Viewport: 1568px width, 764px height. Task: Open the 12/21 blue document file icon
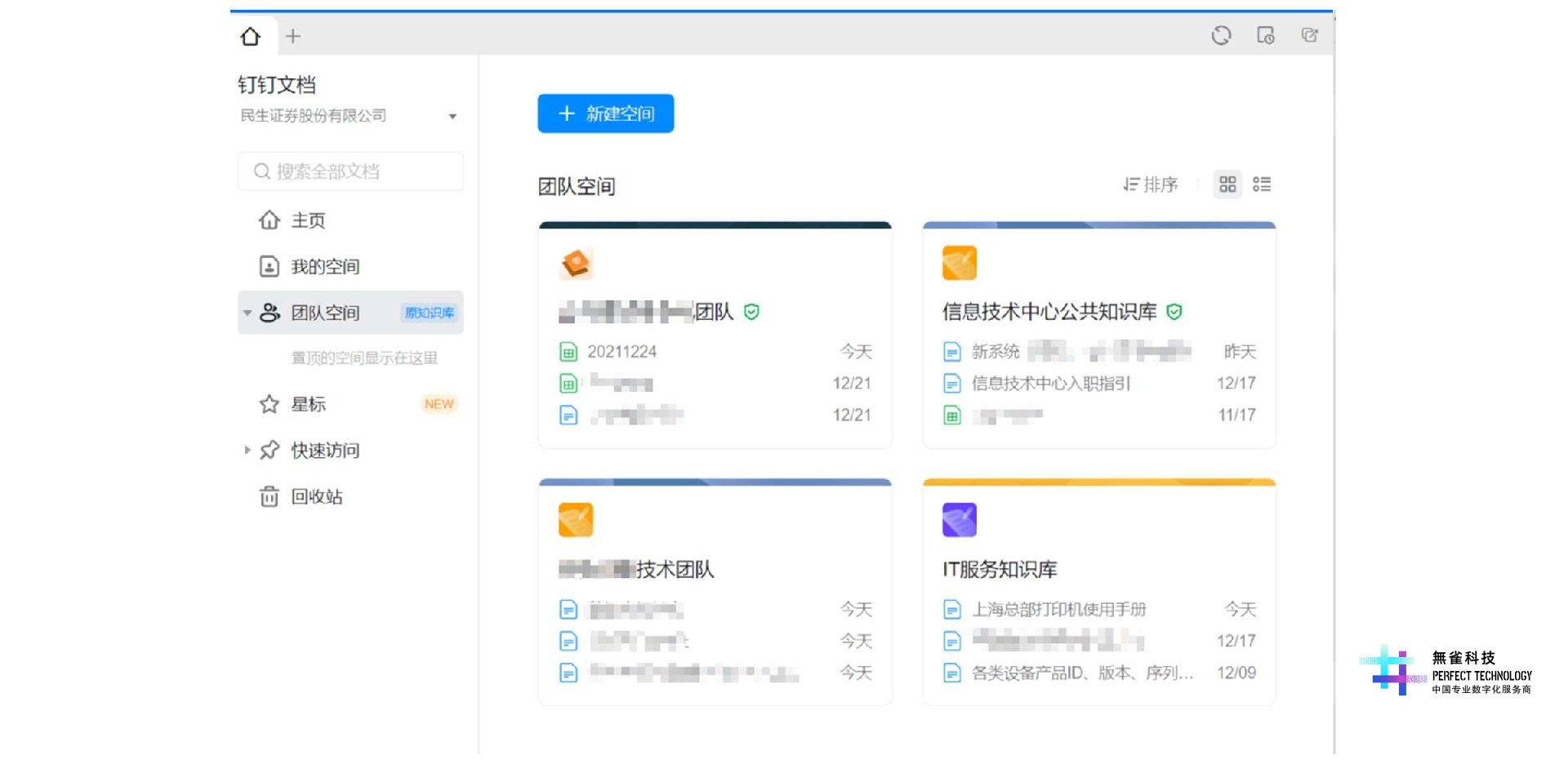click(568, 415)
